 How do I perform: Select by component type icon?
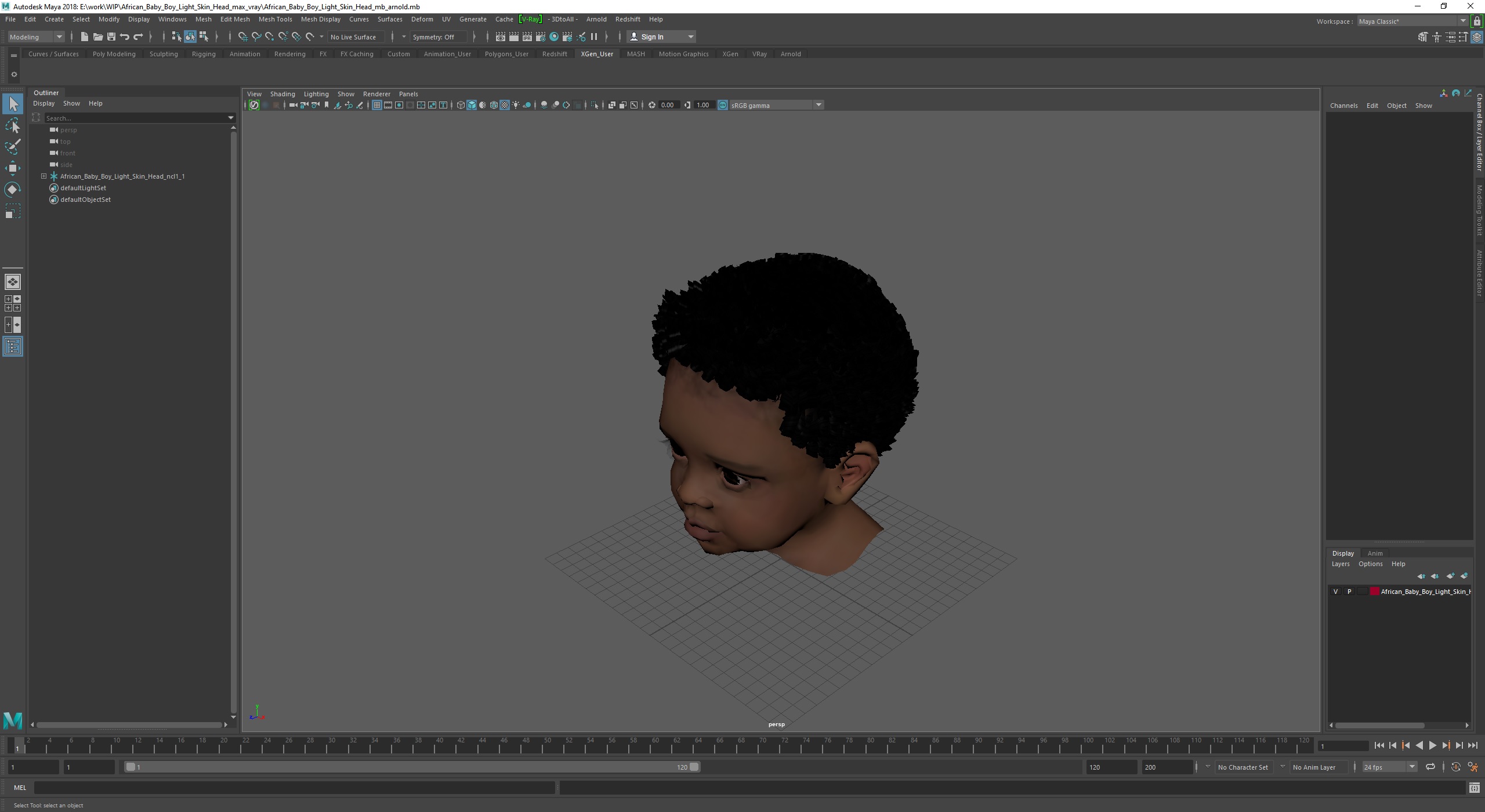[204, 37]
